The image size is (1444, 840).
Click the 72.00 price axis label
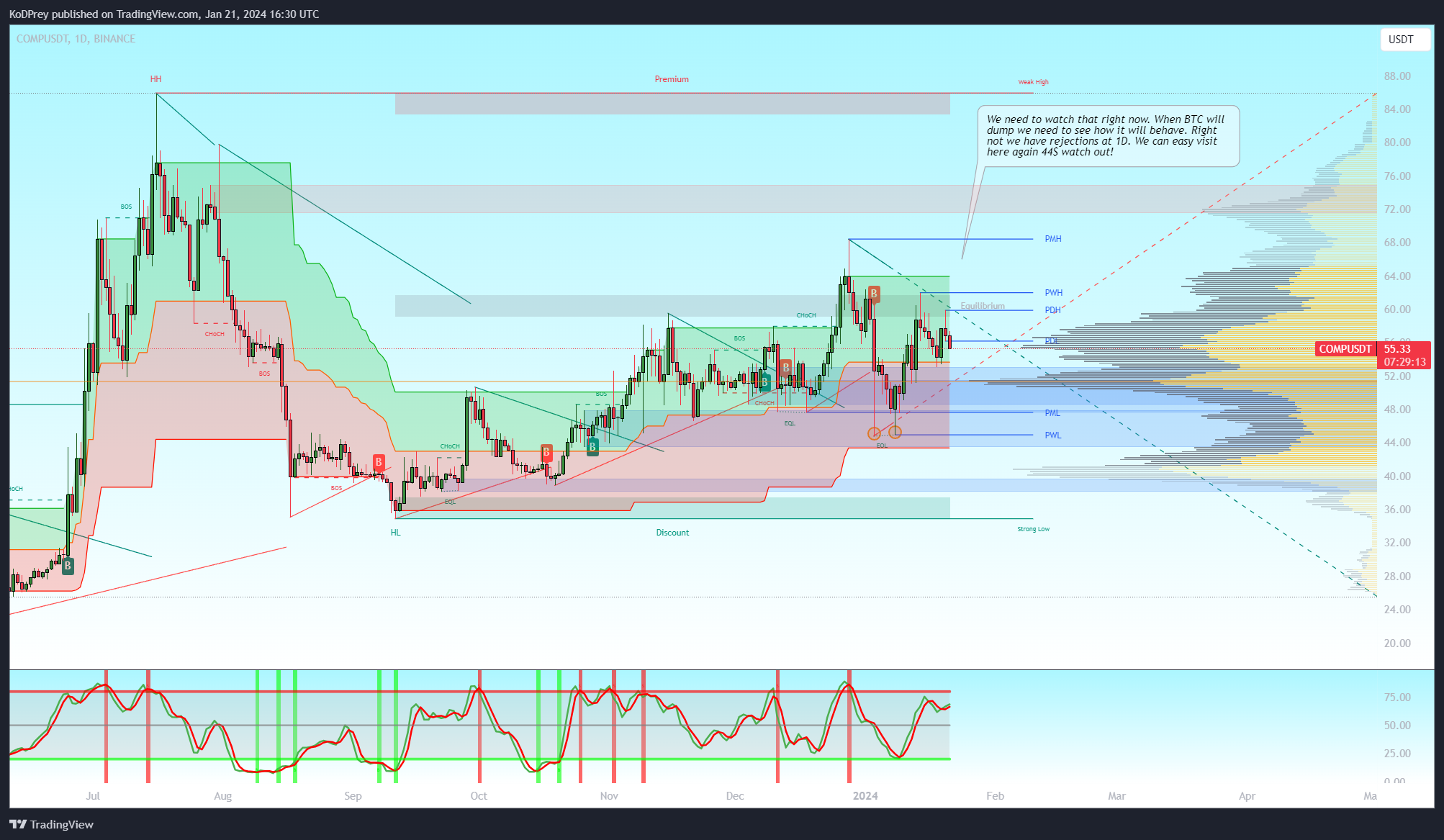(x=1397, y=209)
